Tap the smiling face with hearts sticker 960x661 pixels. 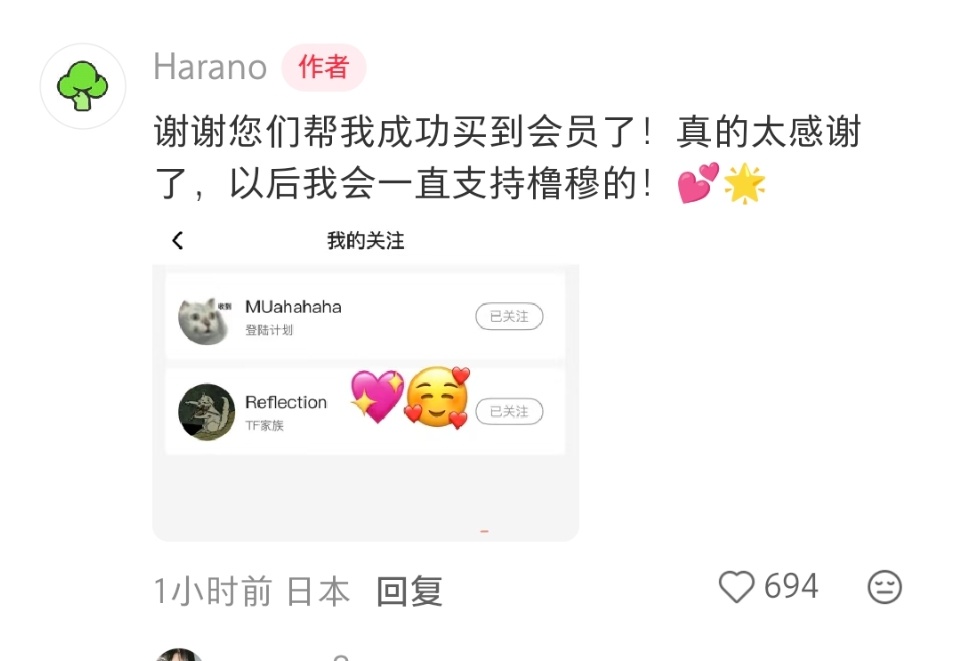(438, 398)
